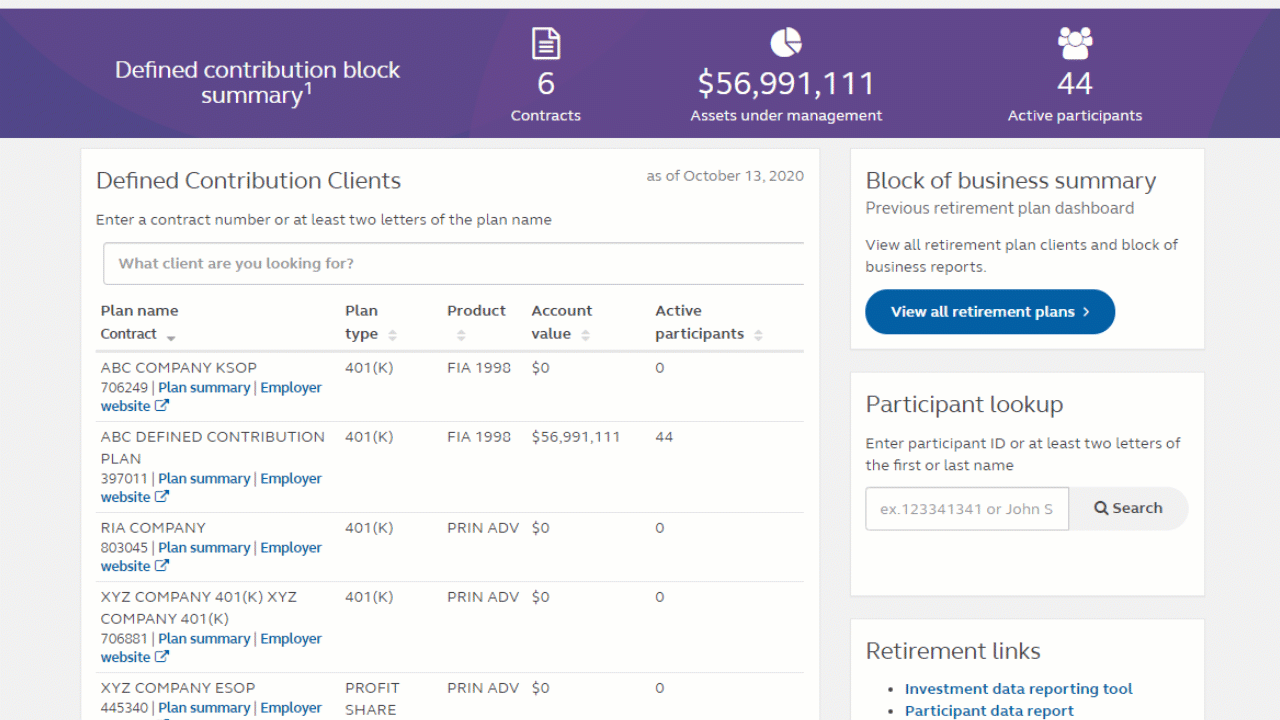Click View all retirement plans button
The width and height of the screenshot is (1280, 720).
989,312
